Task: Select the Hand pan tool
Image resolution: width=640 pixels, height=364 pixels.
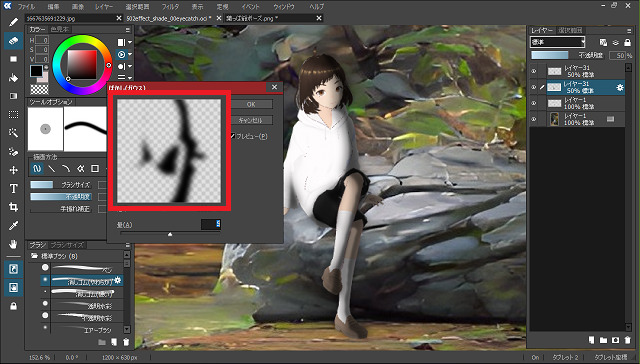Action: coord(13,244)
